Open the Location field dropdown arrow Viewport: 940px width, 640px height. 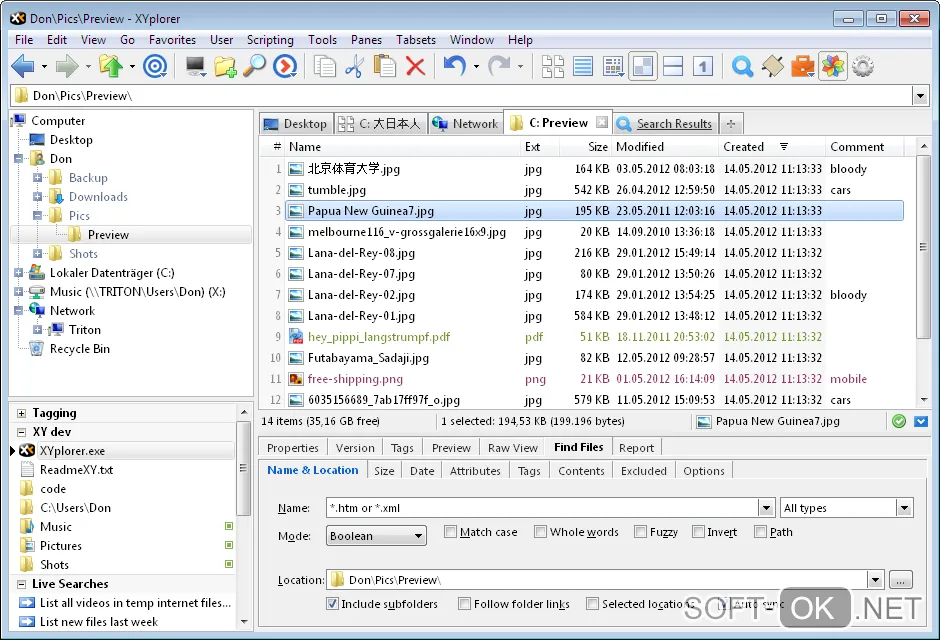[875, 580]
